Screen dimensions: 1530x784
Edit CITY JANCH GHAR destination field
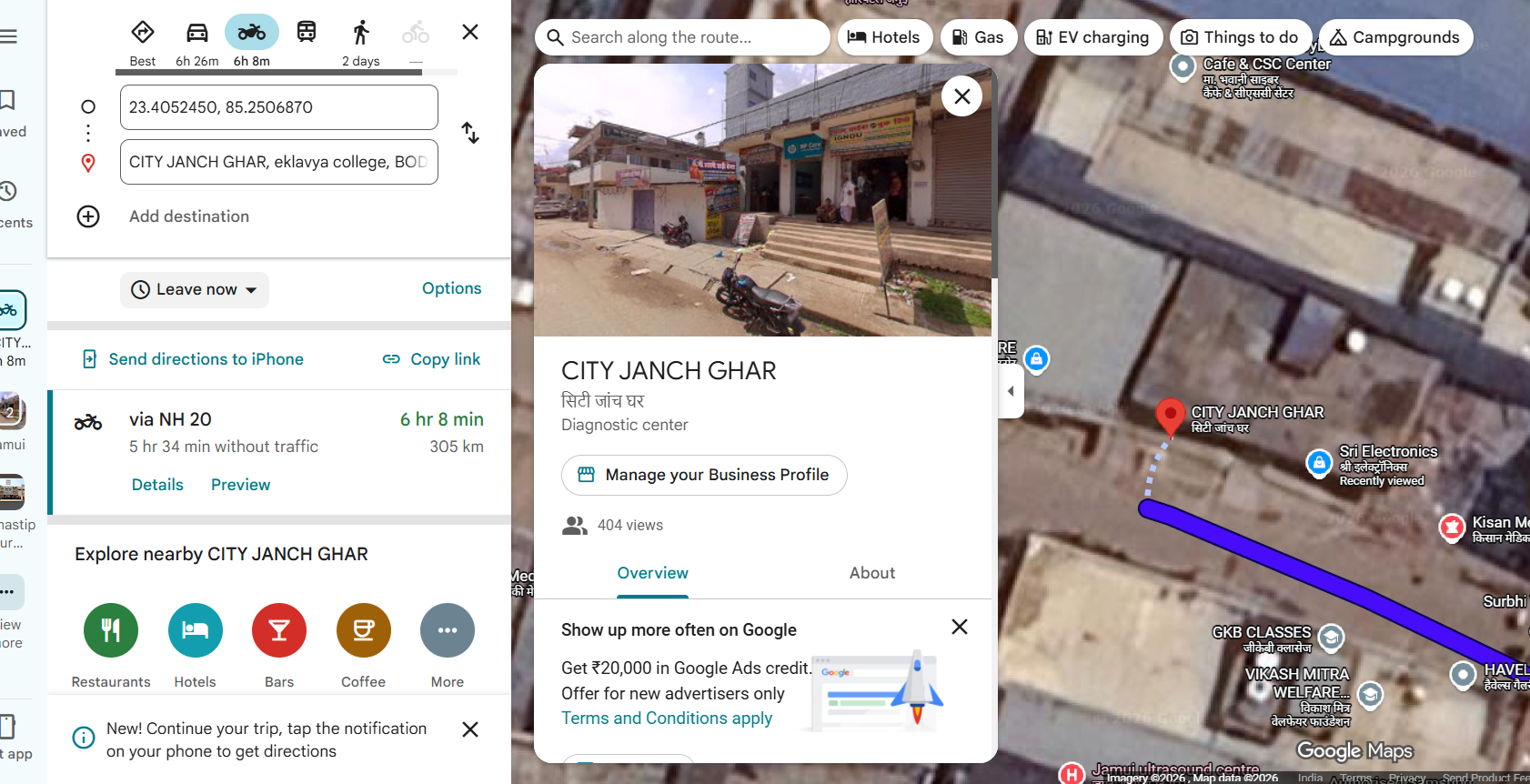pos(279,162)
